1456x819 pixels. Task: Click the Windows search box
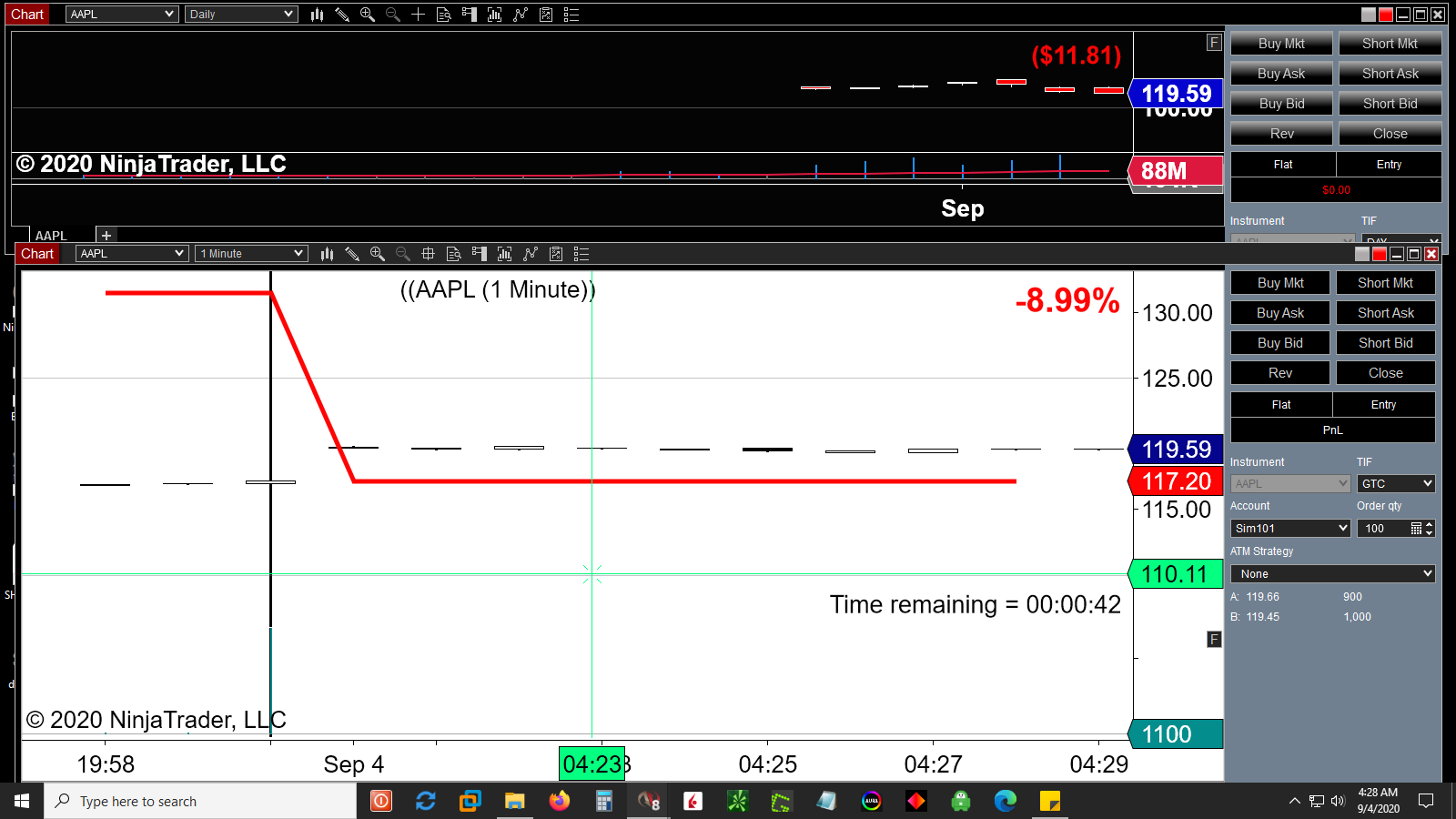tap(200, 801)
